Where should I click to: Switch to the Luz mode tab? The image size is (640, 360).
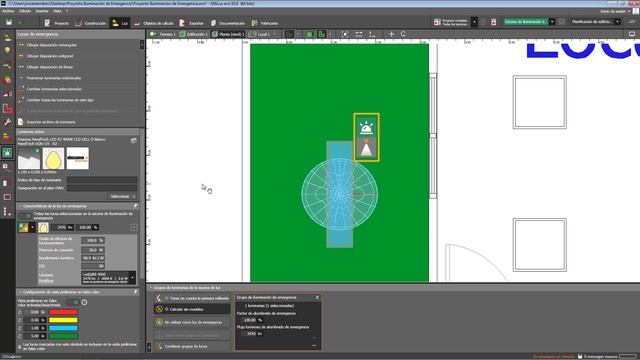(120, 23)
